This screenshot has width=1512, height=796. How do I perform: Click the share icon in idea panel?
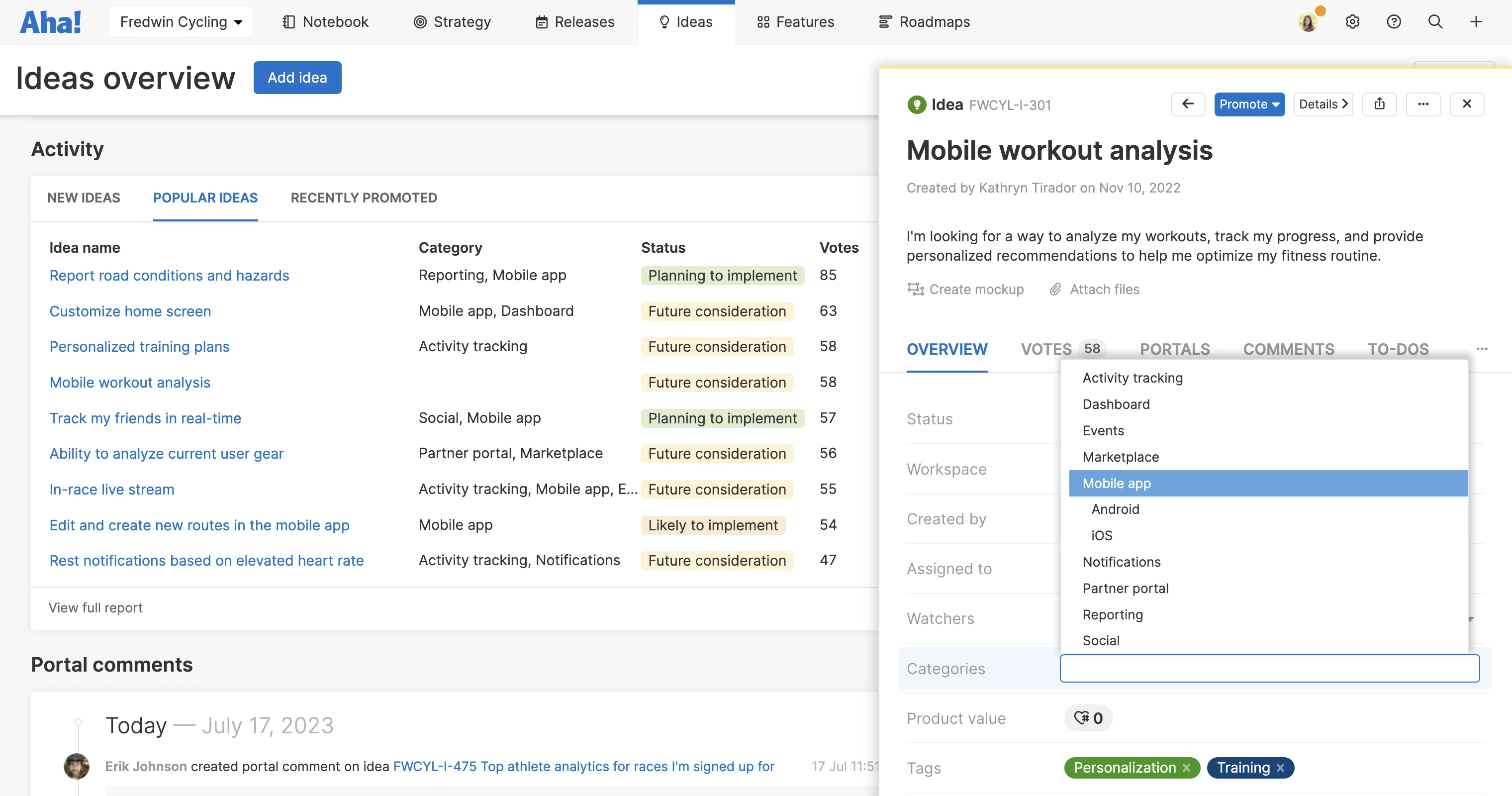pos(1379,104)
